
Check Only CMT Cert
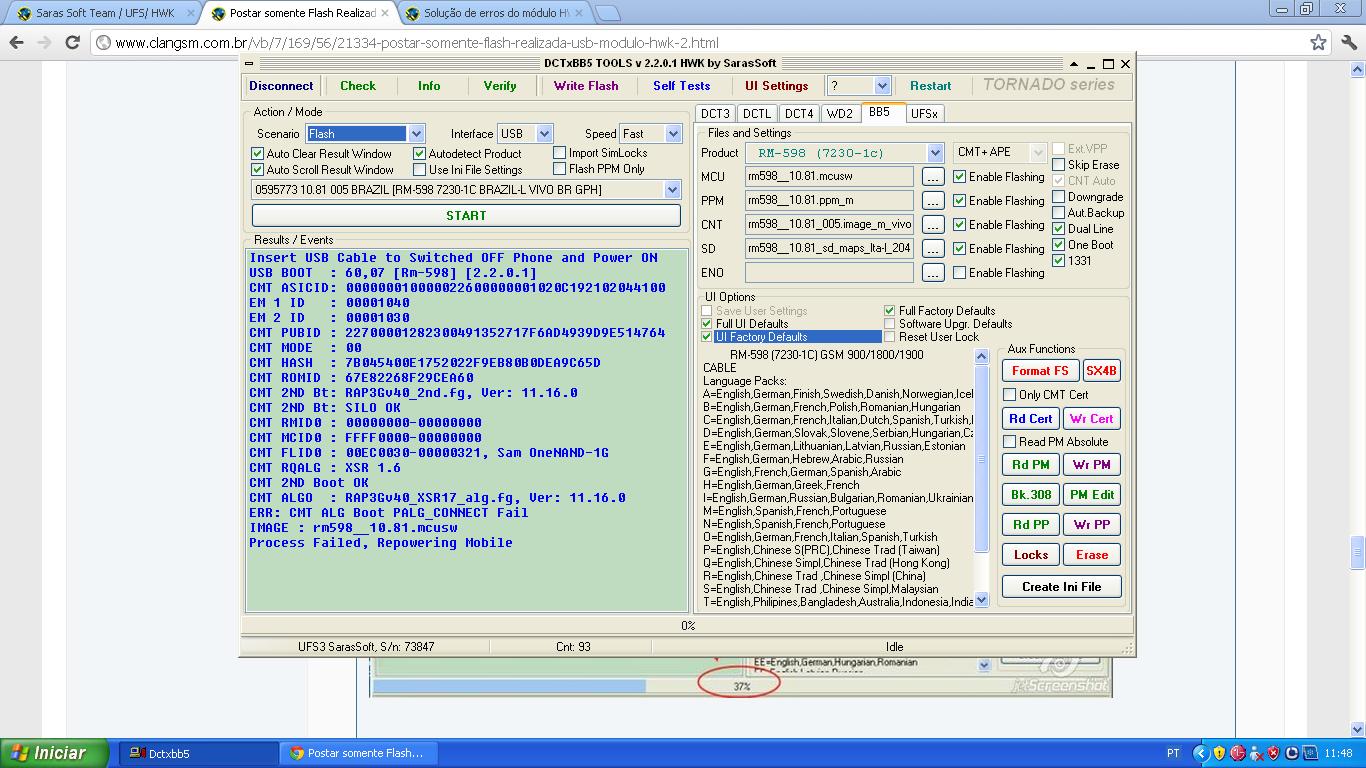coord(1009,395)
